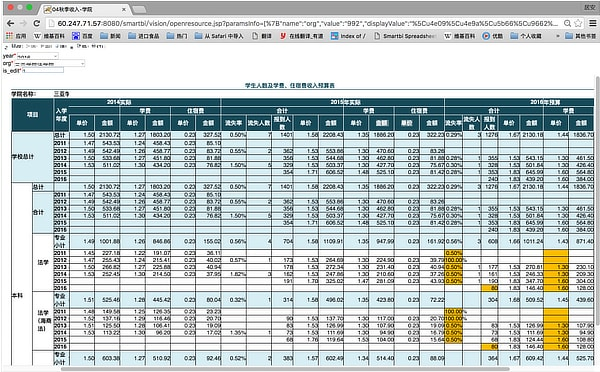Click the is_edit input field
Screen dimensions: 600x372
(x=43, y=70)
